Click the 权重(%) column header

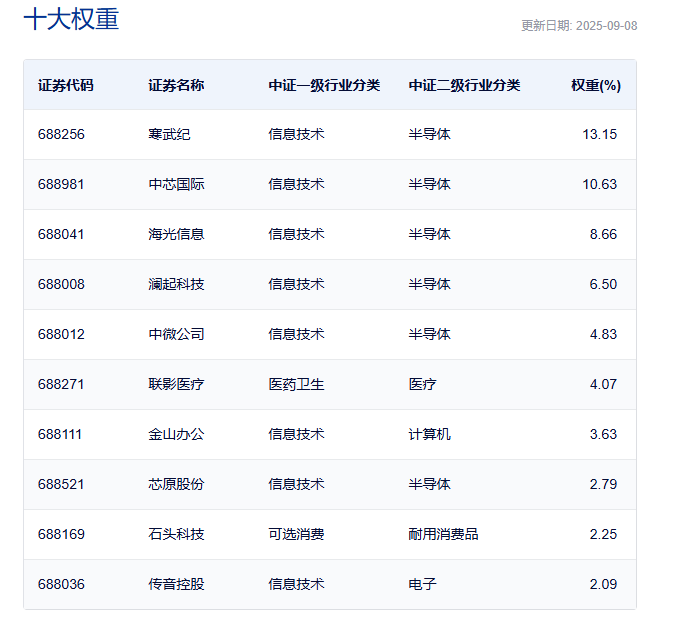596,85
